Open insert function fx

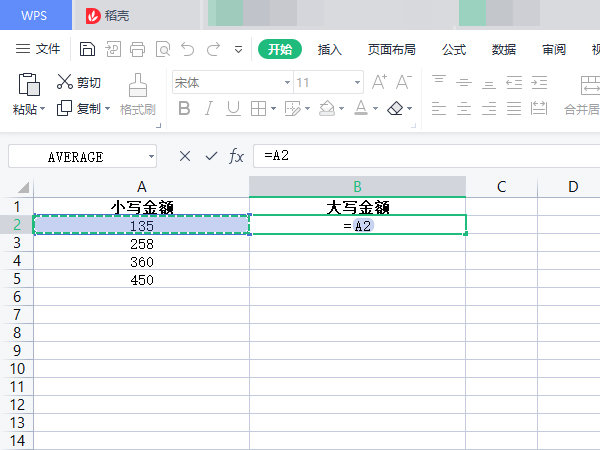(x=236, y=156)
